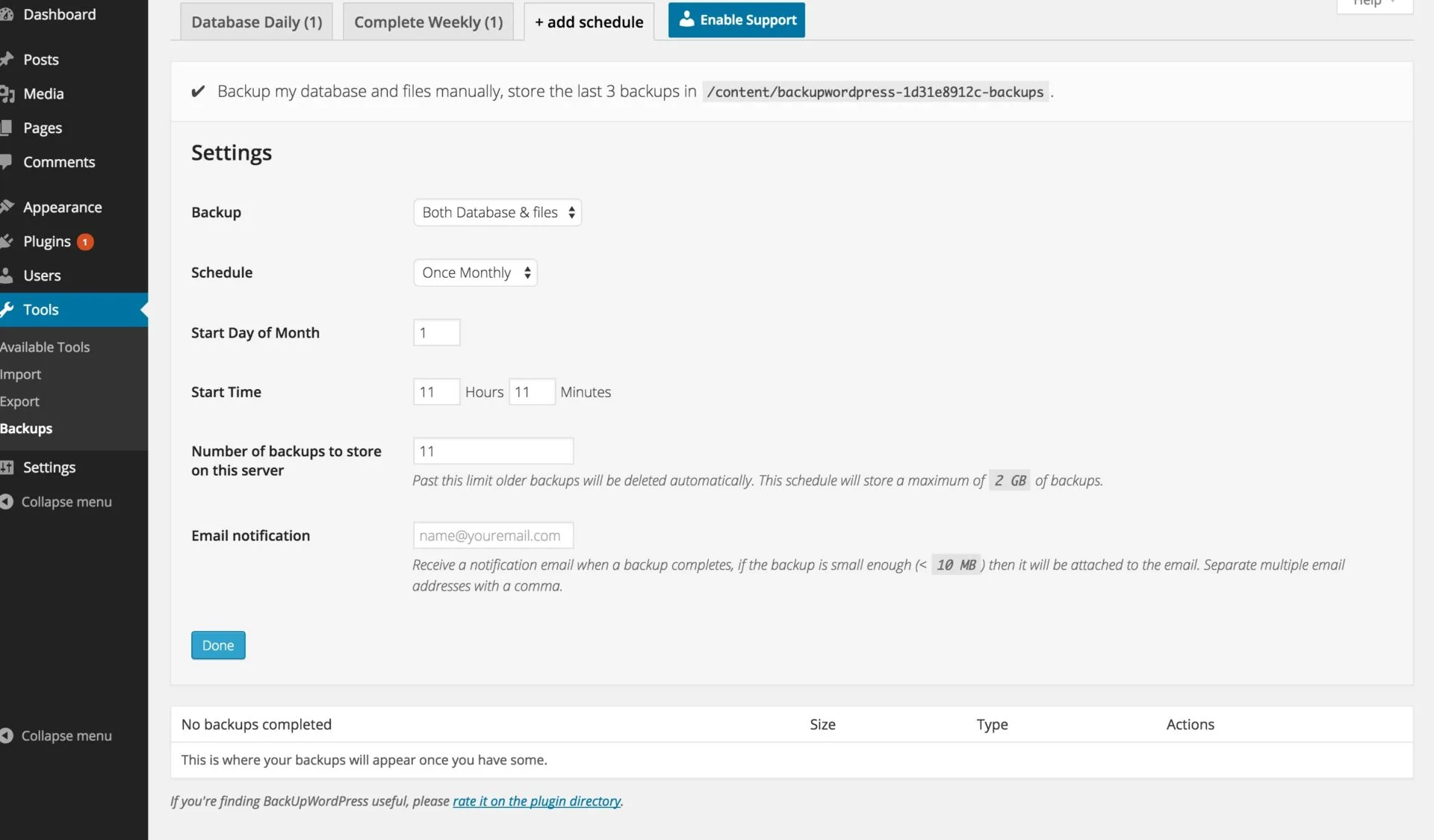The image size is (1434, 840).
Task: Click the Tools wrench icon
Action: click(7, 309)
